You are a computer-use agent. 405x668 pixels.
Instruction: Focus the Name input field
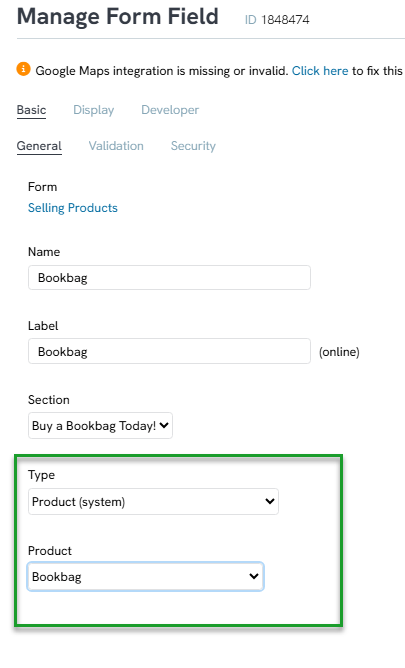[x=169, y=278]
